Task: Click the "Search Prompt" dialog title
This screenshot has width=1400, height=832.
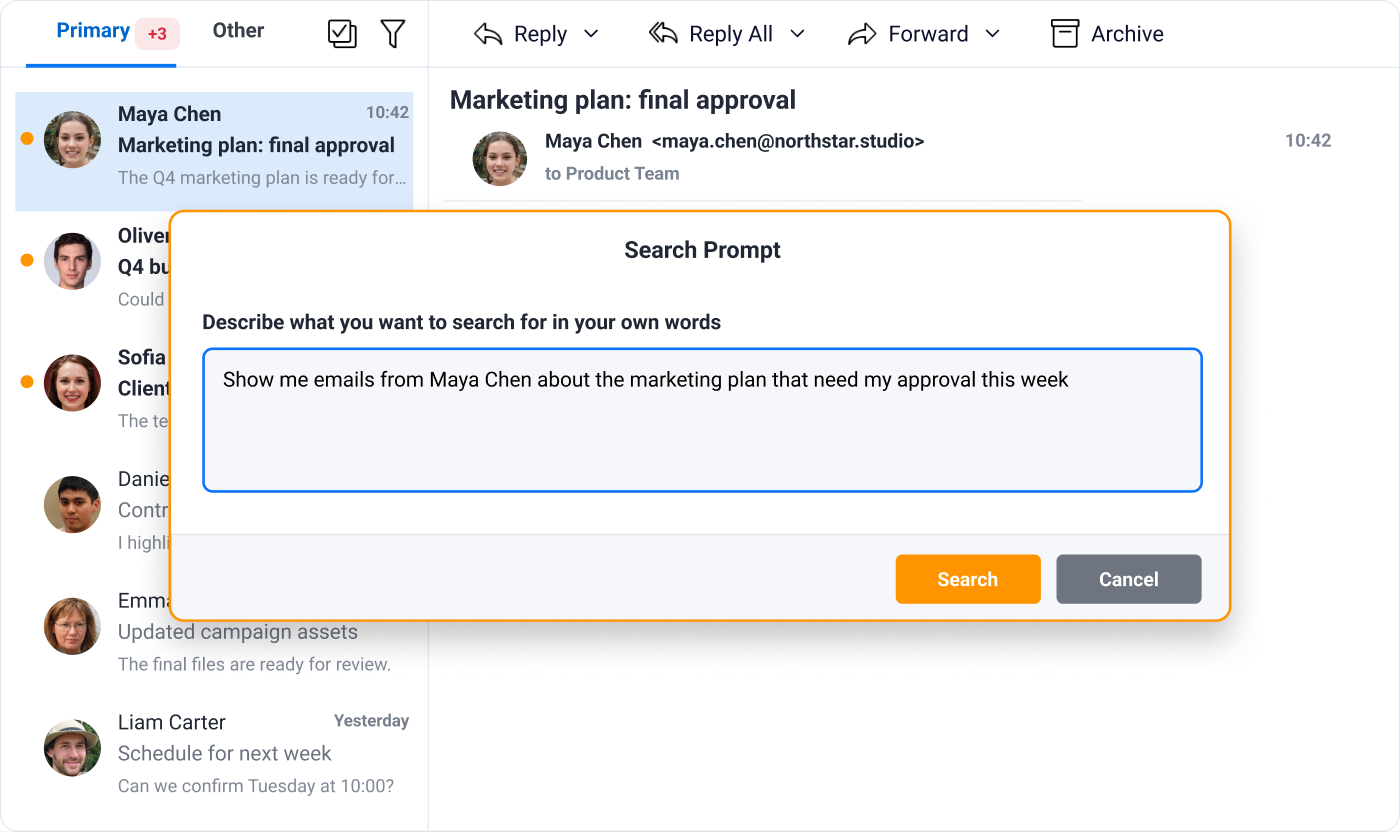Action: [702, 250]
